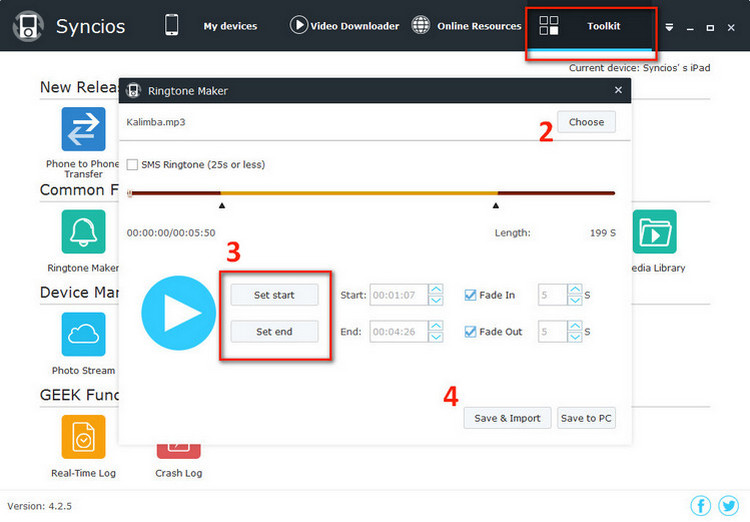Open the Crash Log icon

click(x=178, y=452)
